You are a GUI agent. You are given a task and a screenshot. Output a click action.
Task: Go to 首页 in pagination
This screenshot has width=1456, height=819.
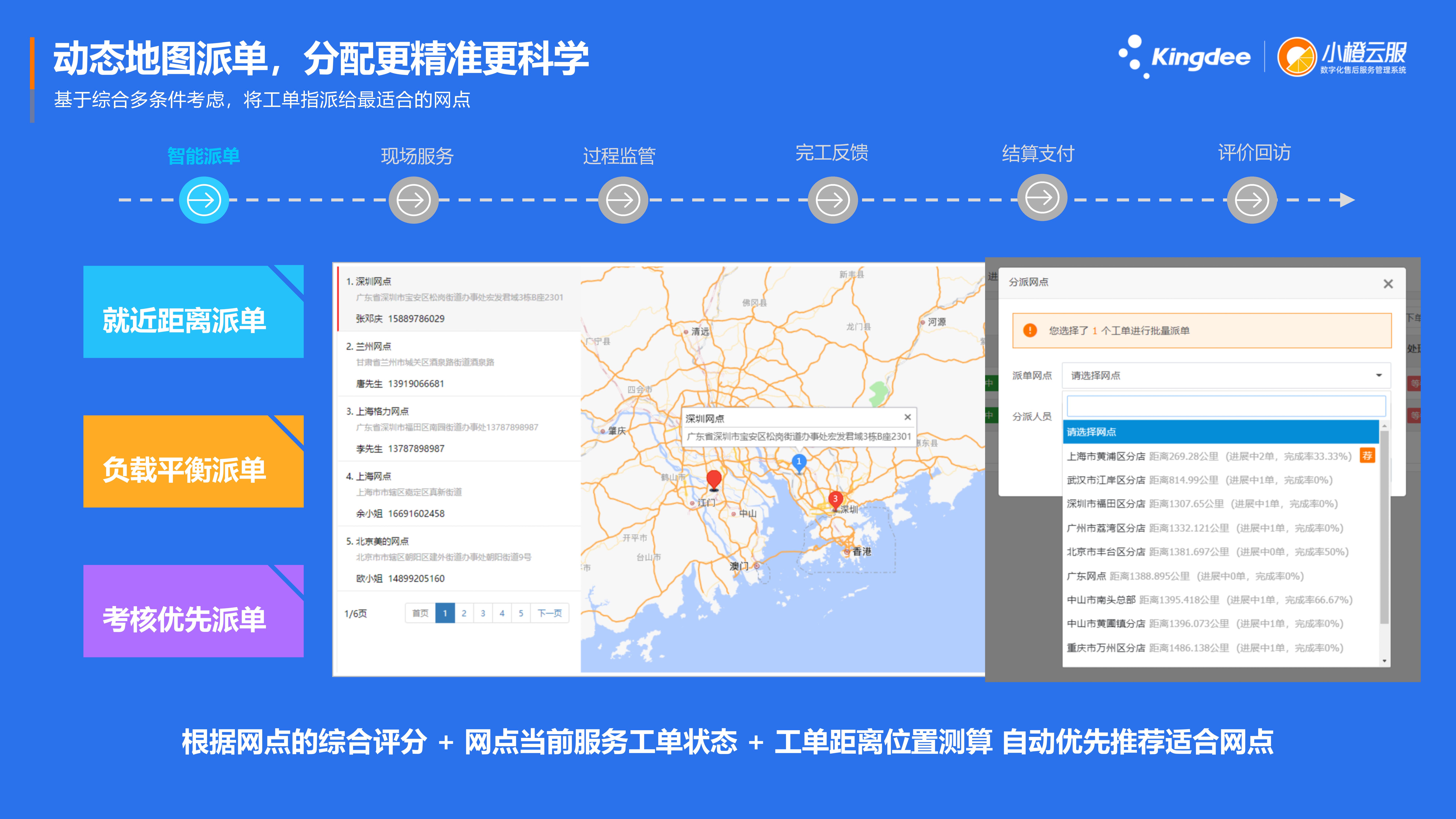pos(420,613)
